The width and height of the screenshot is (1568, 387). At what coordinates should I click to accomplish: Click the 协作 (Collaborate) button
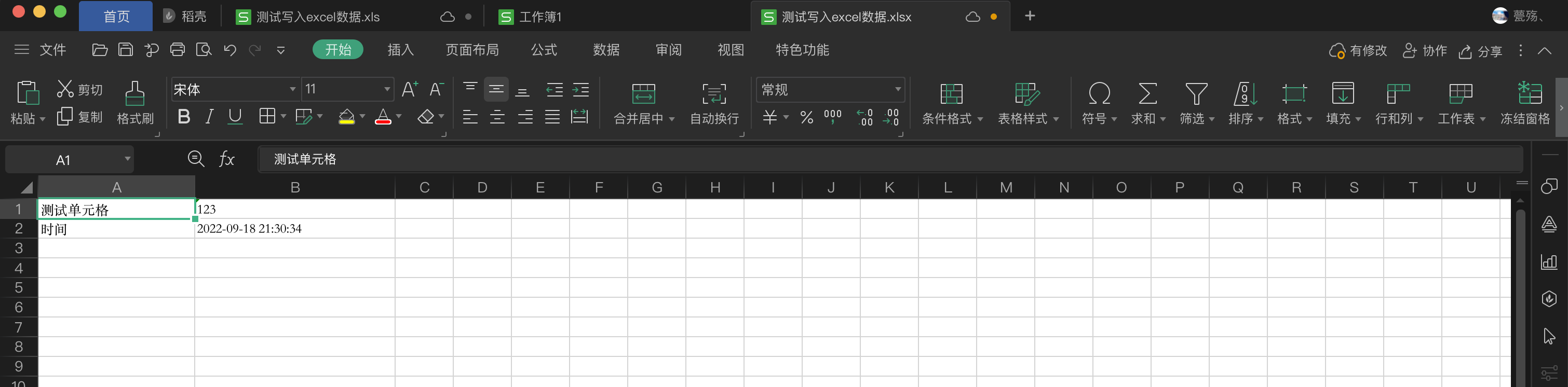(1425, 51)
